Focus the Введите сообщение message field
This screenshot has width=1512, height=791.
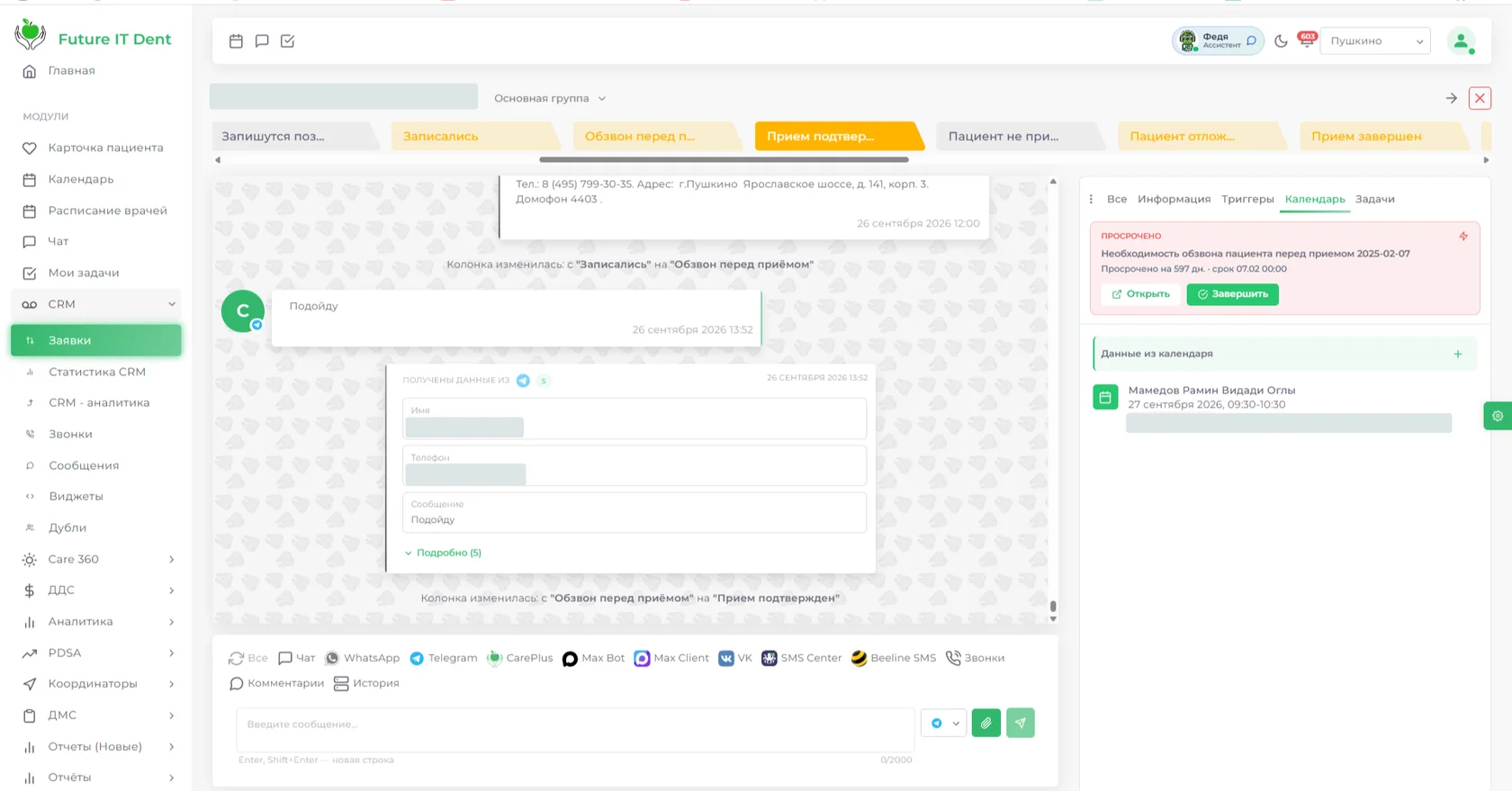click(x=576, y=730)
